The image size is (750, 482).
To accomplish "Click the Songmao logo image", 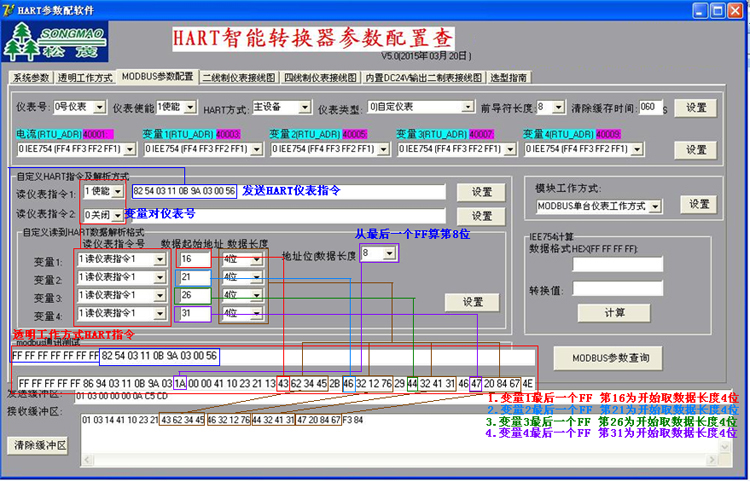I will point(55,41).
